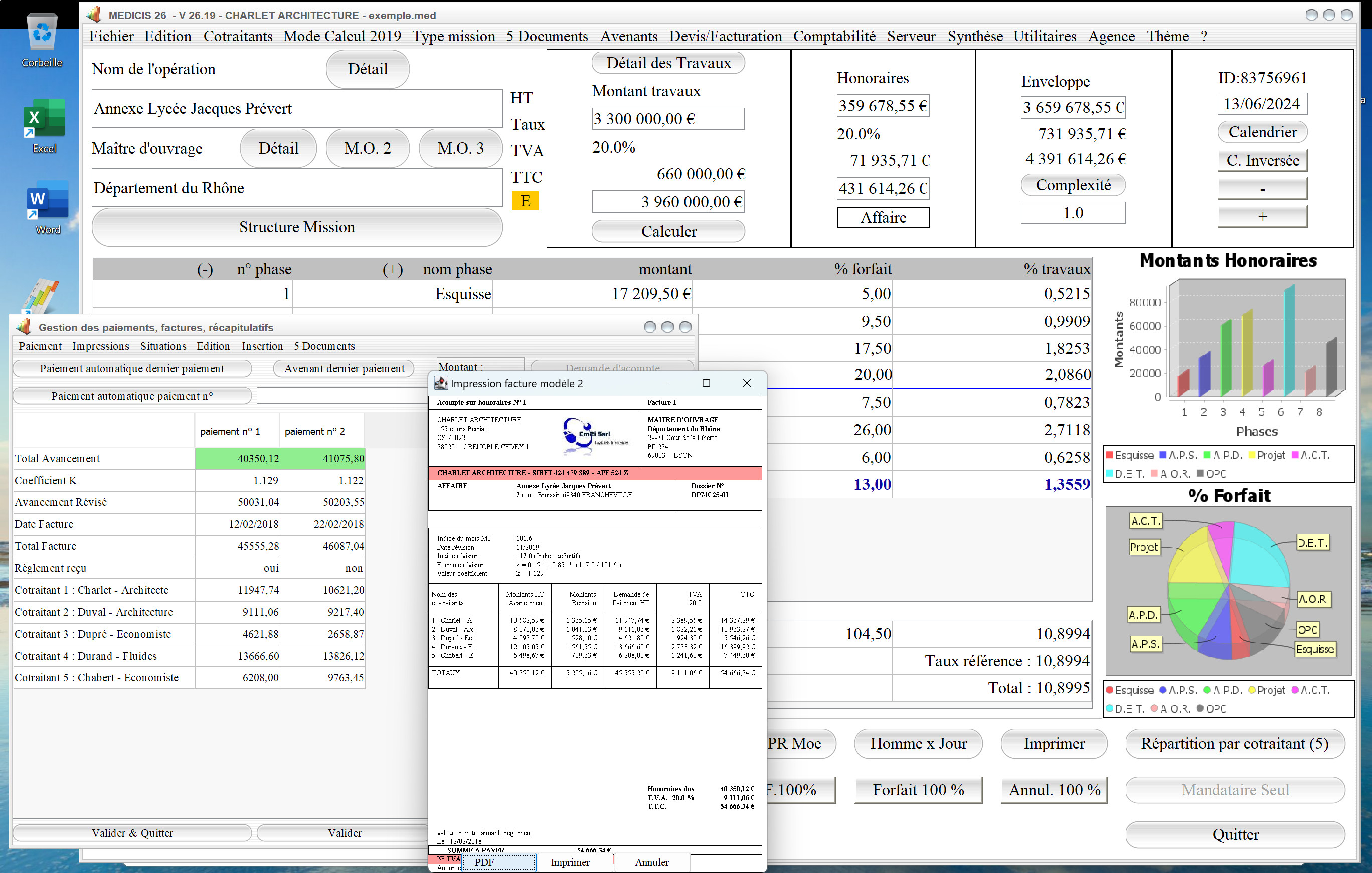Click the C. Inversée button
This screenshot has height=873, width=1372.
click(x=1262, y=160)
